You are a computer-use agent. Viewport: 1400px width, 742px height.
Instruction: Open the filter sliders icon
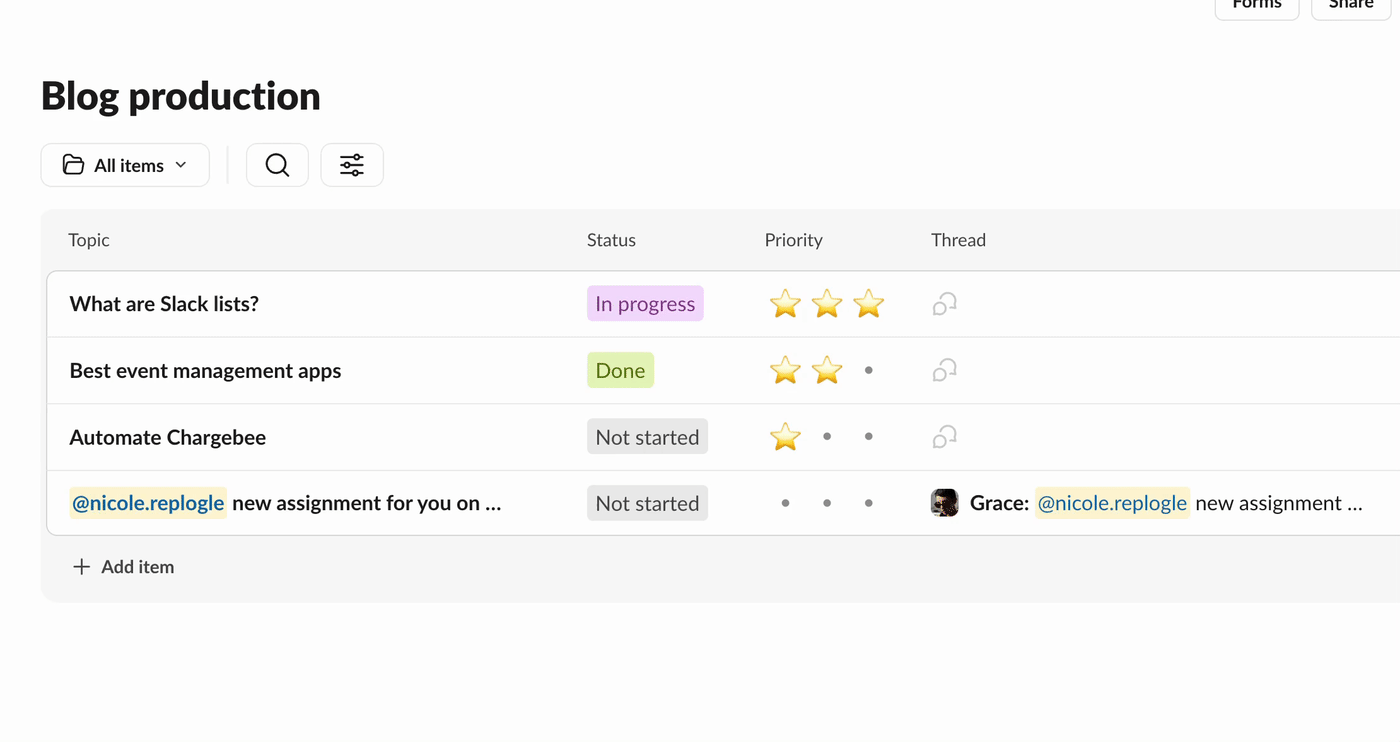tap(352, 165)
